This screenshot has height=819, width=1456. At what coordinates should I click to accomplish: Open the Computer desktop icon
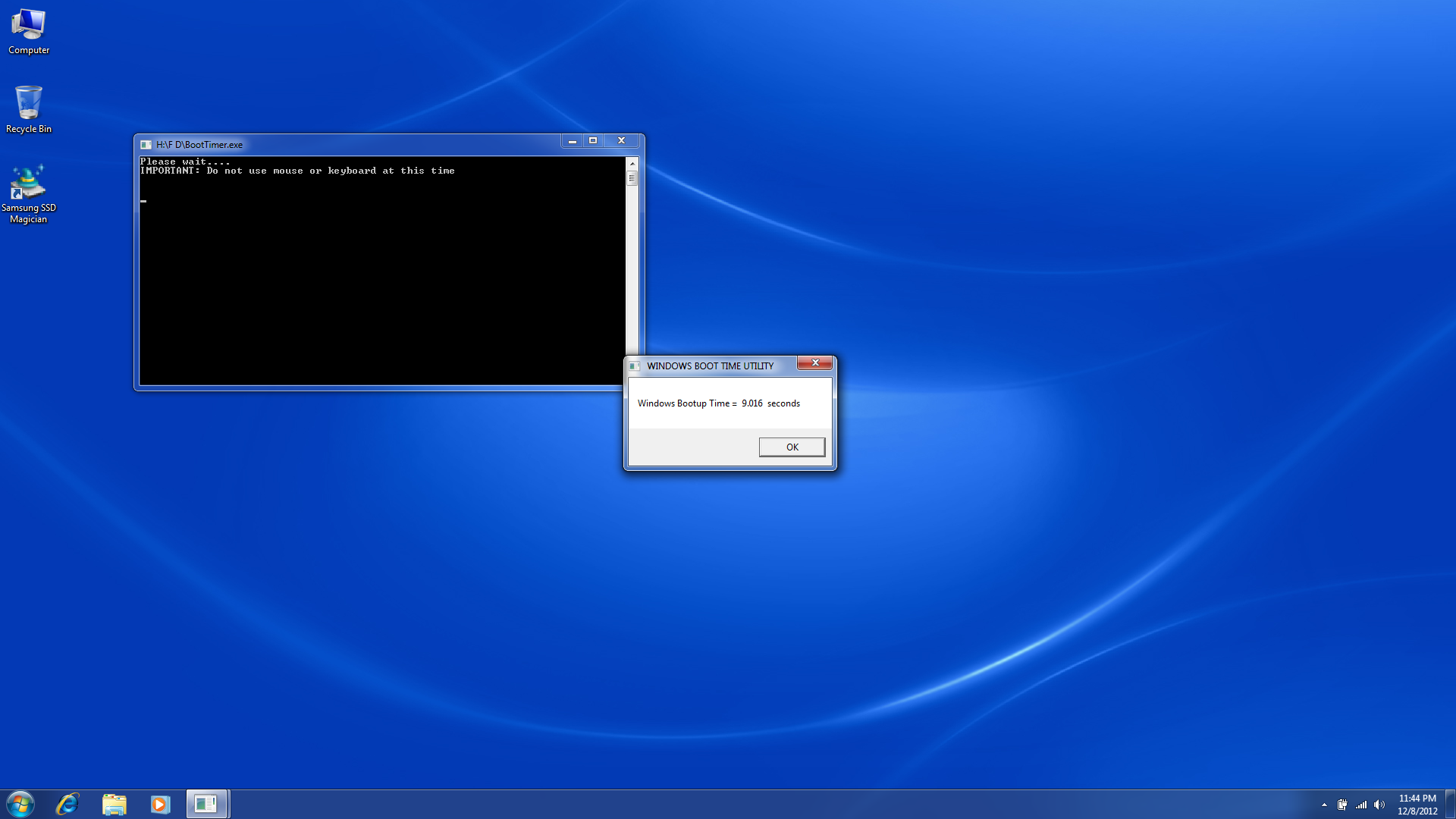[x=29, y=33]
